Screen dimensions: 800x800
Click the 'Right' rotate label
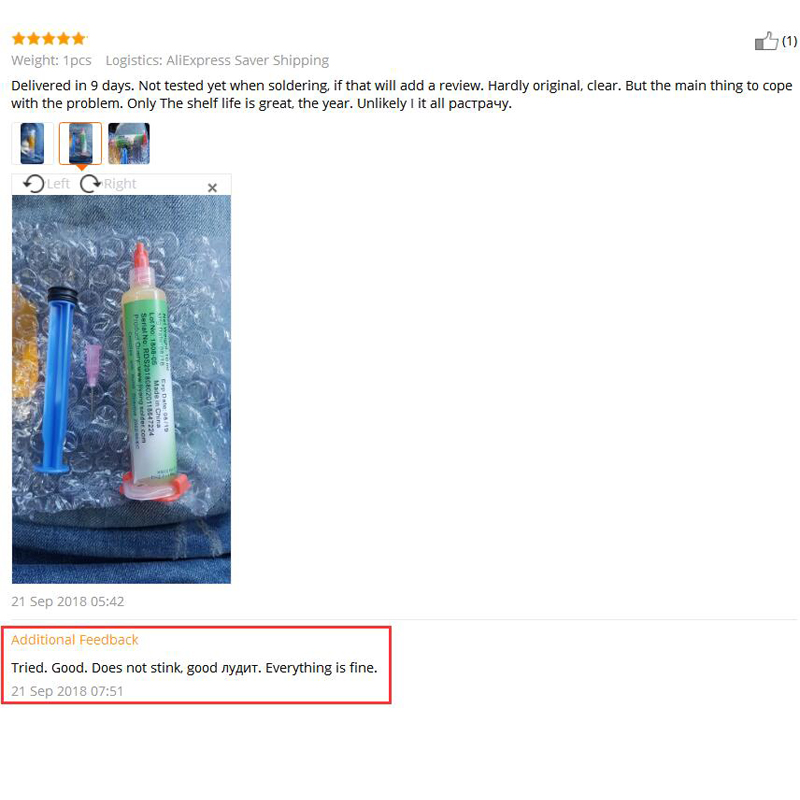tap(120, 184)
